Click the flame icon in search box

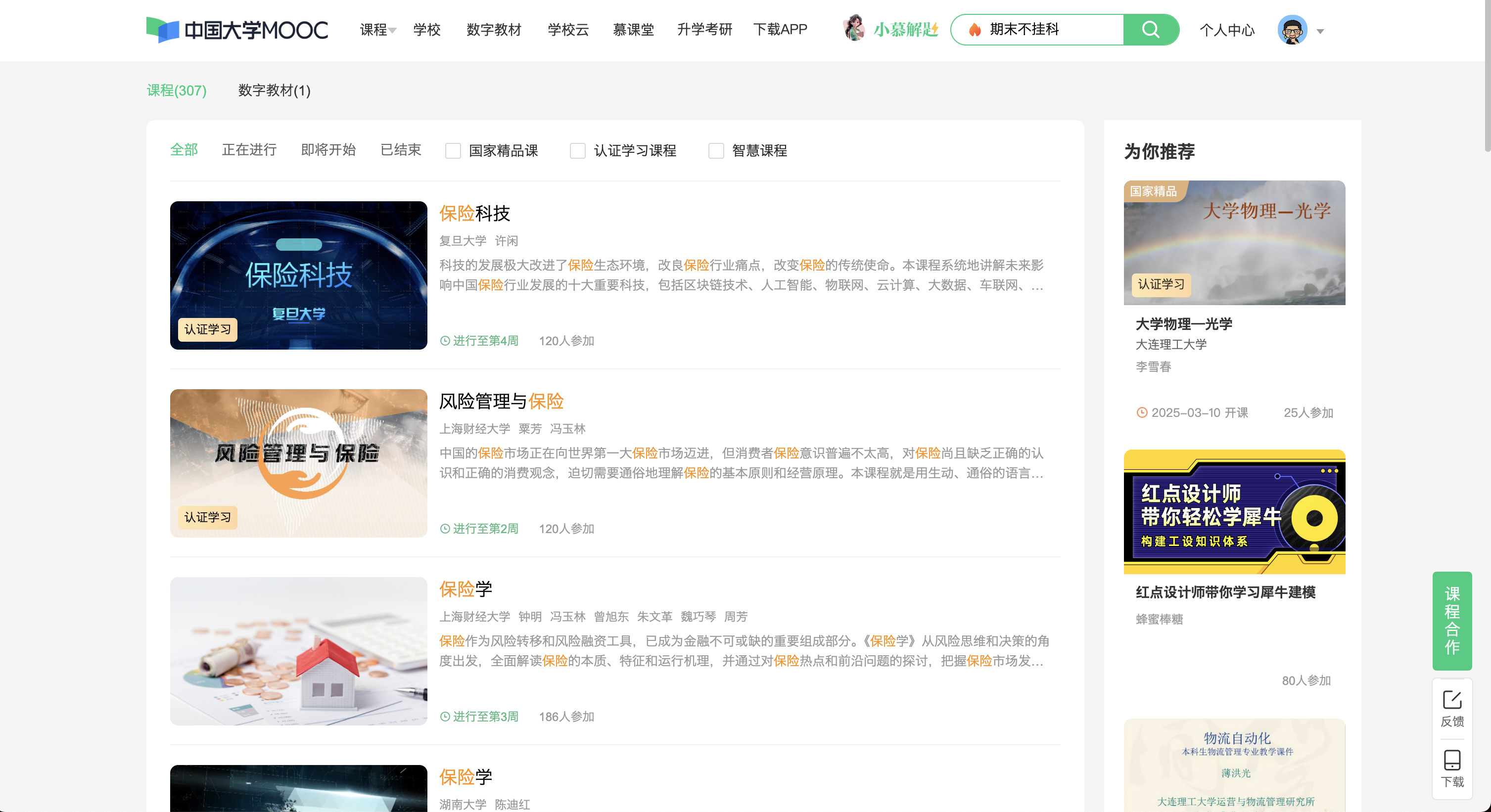tap(975, 30)
